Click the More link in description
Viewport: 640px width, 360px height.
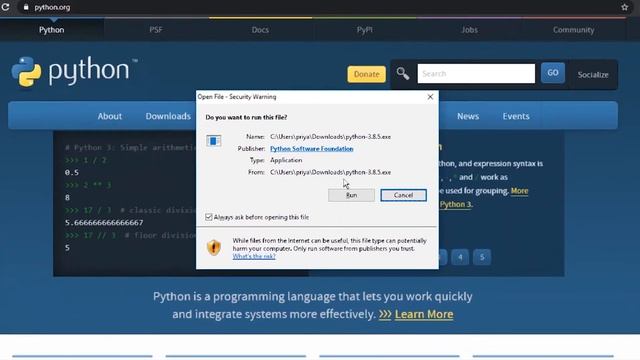pyautogui.click(x=519, y=191)
